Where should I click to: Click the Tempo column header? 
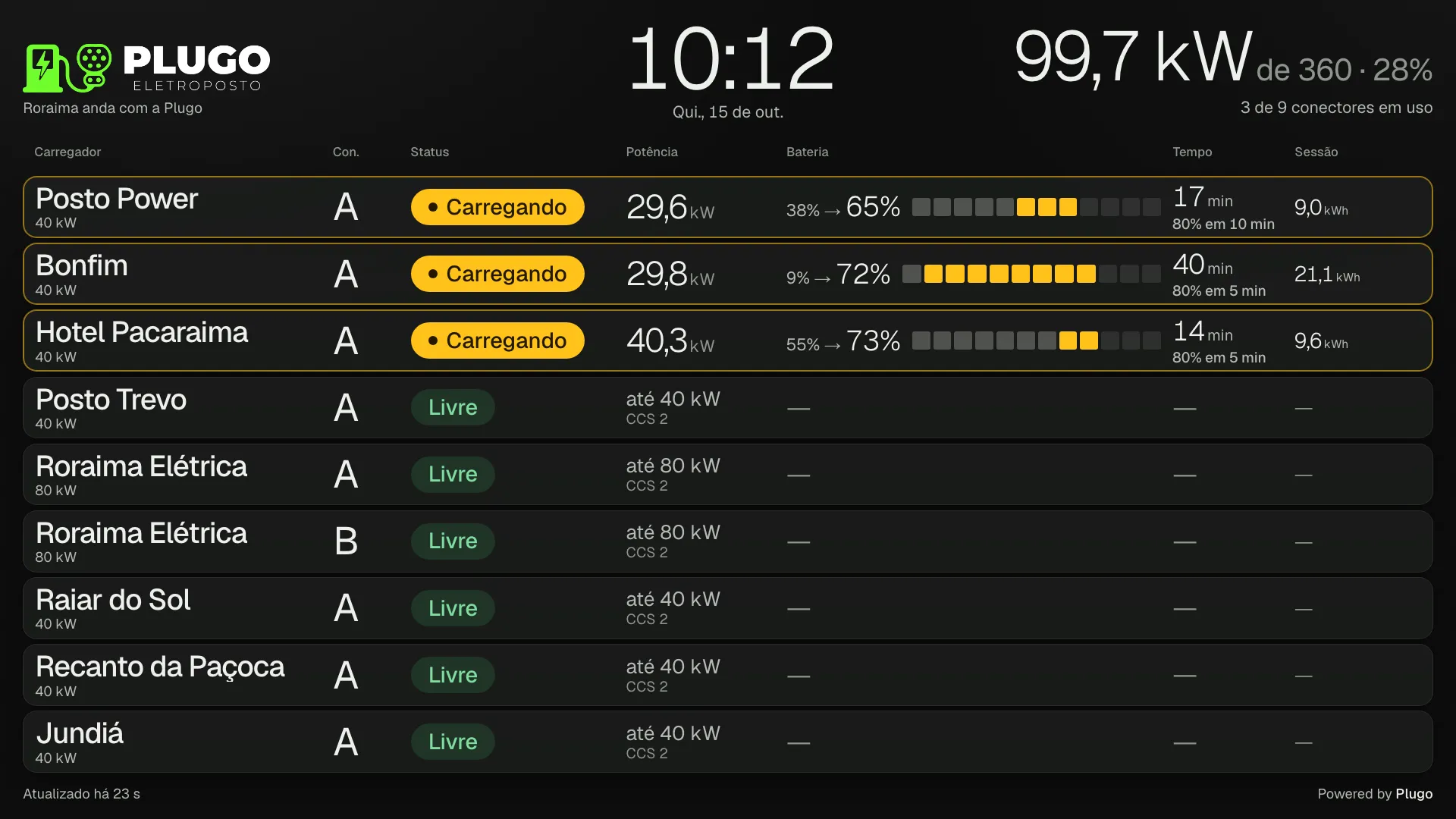(1192, 152)
